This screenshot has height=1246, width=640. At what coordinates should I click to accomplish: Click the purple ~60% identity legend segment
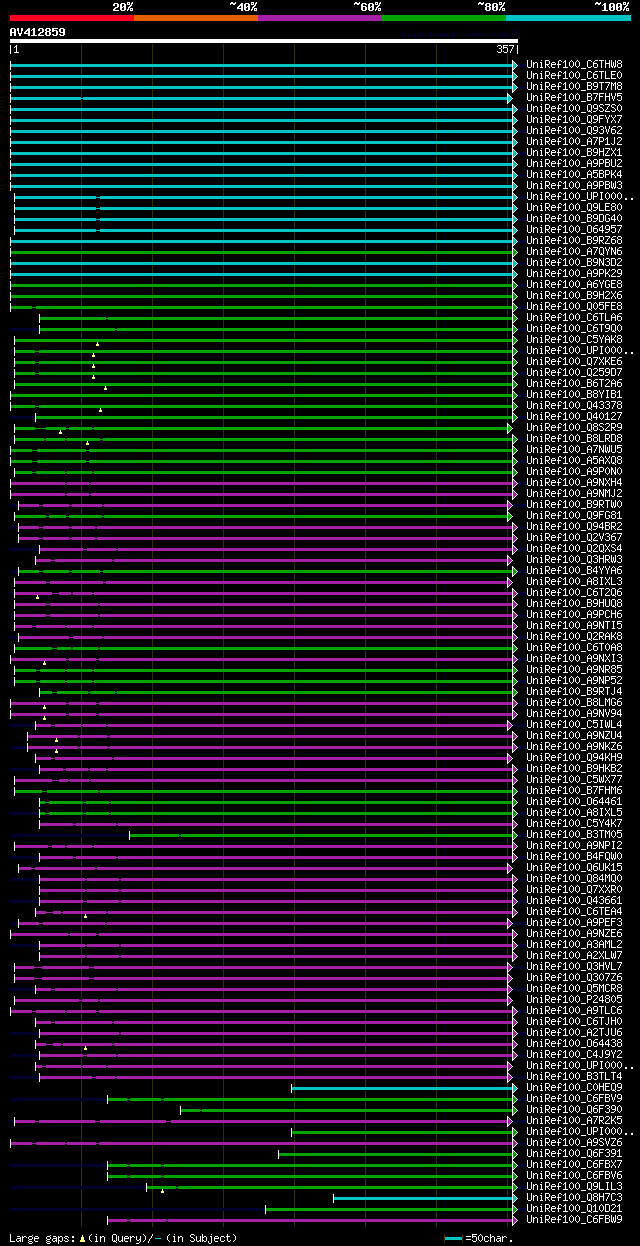tap(319, 18)
